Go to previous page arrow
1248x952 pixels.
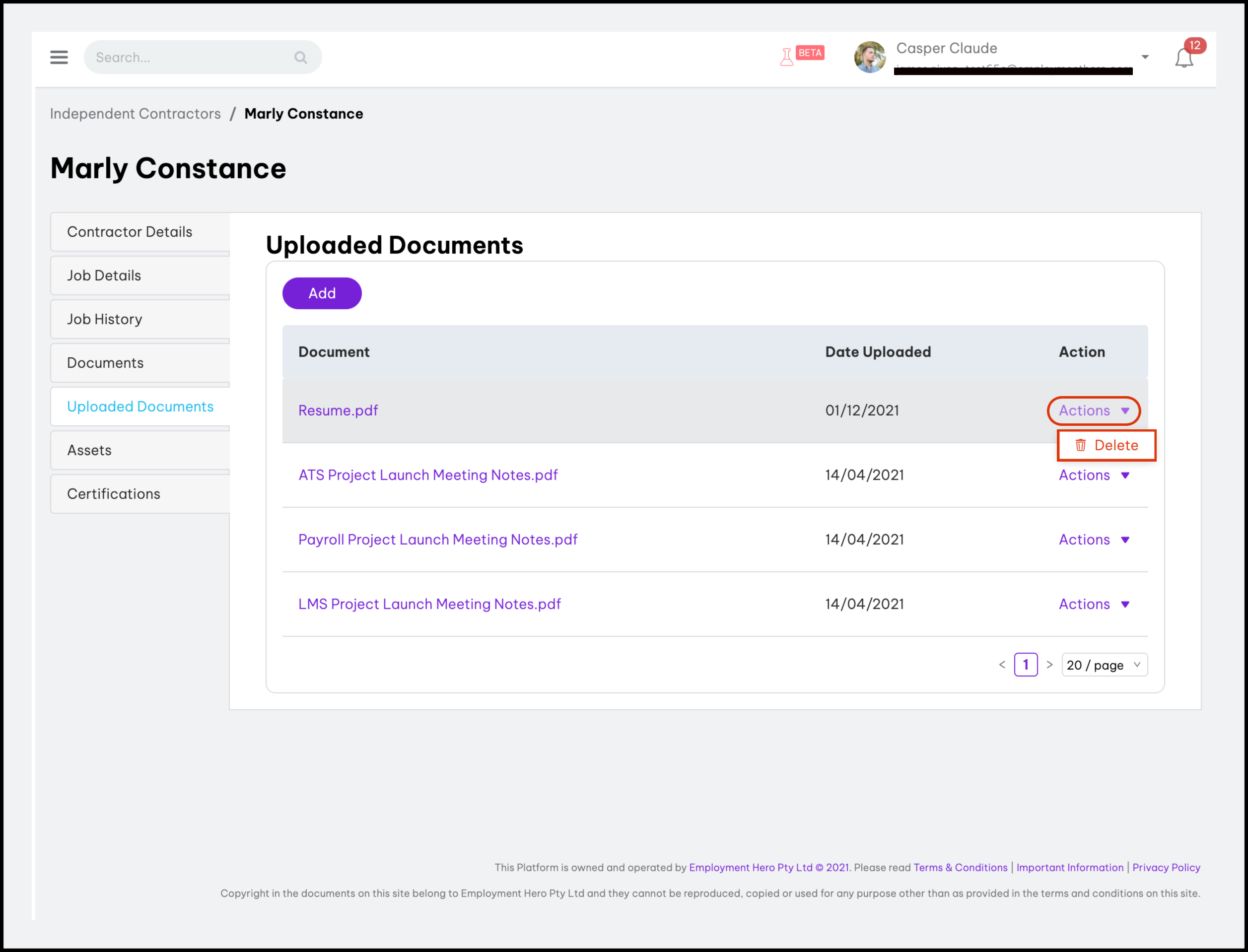1002,665
